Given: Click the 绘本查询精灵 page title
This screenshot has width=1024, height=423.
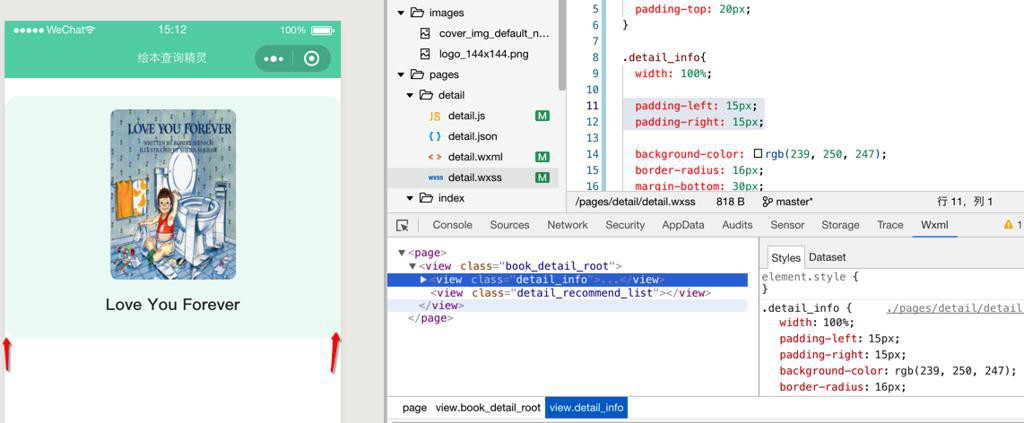Looking at the screenshot, I should coord(172,58).
